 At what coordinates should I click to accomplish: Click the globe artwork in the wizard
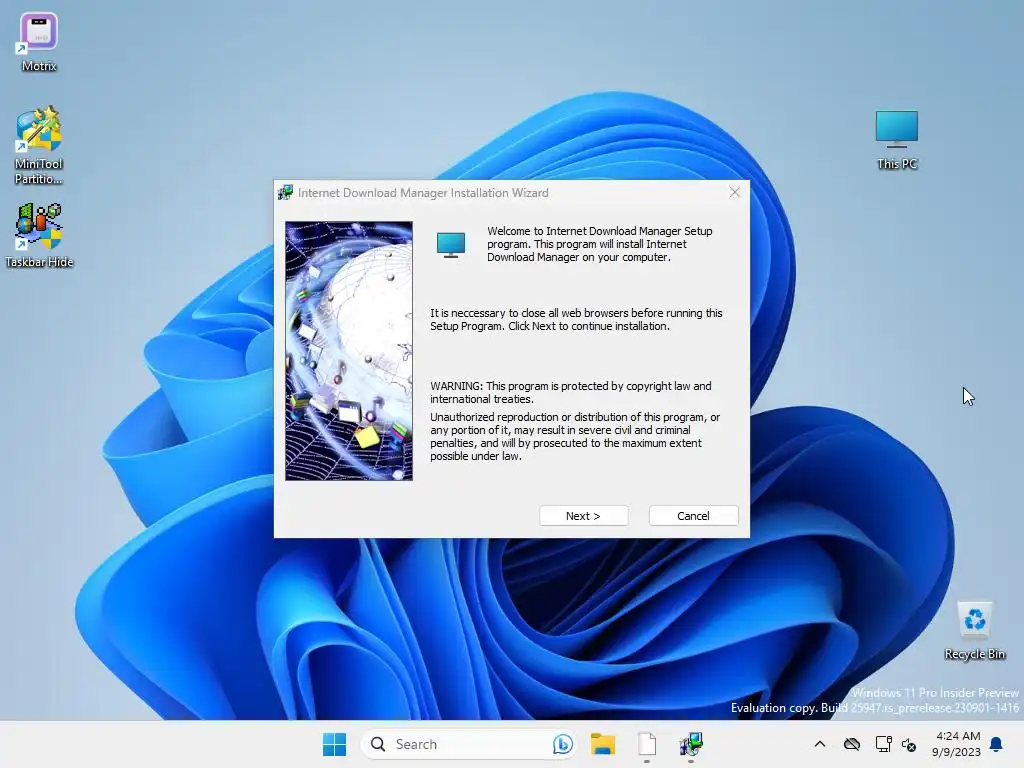click(x=349, y=351)
